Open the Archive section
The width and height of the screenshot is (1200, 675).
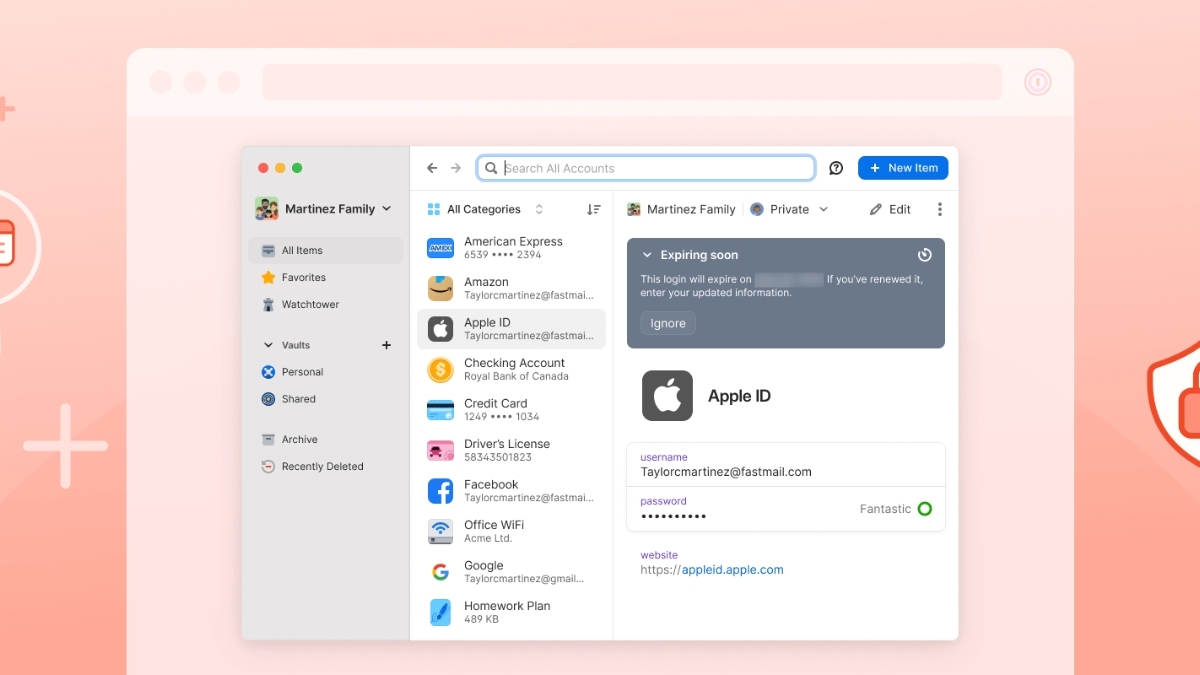pos(326,439)
